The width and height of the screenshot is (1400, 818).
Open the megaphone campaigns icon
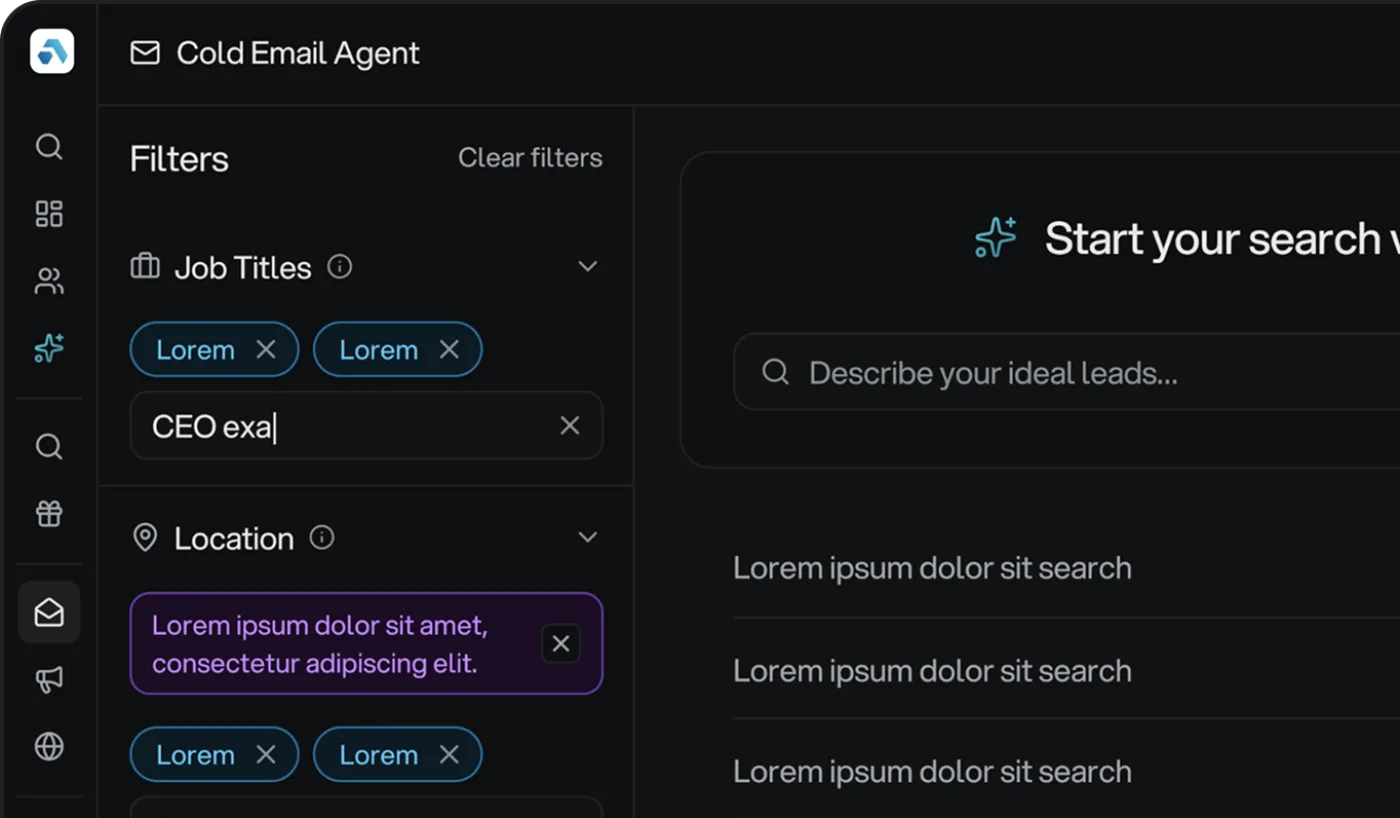[48, 679]
